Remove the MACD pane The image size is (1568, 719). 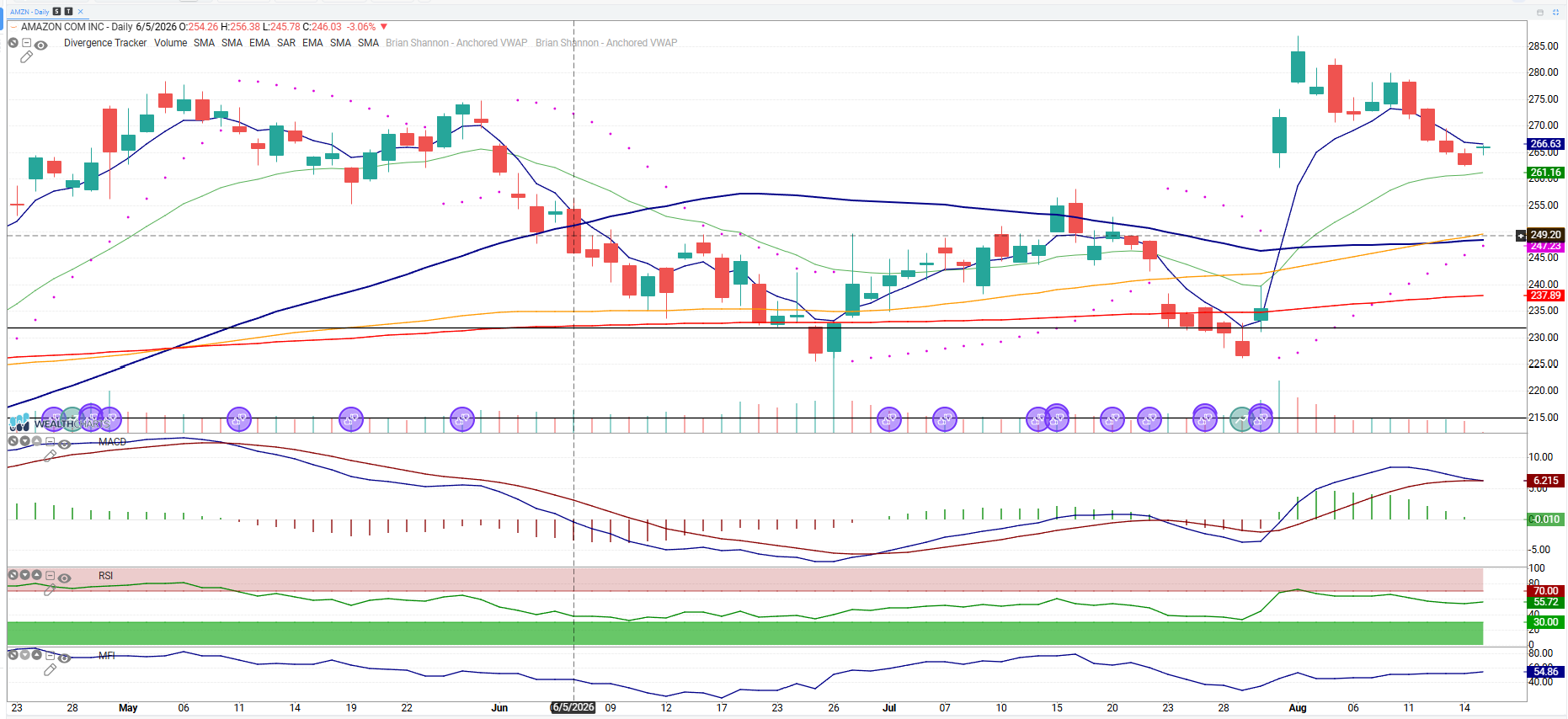tap(13, 441)
